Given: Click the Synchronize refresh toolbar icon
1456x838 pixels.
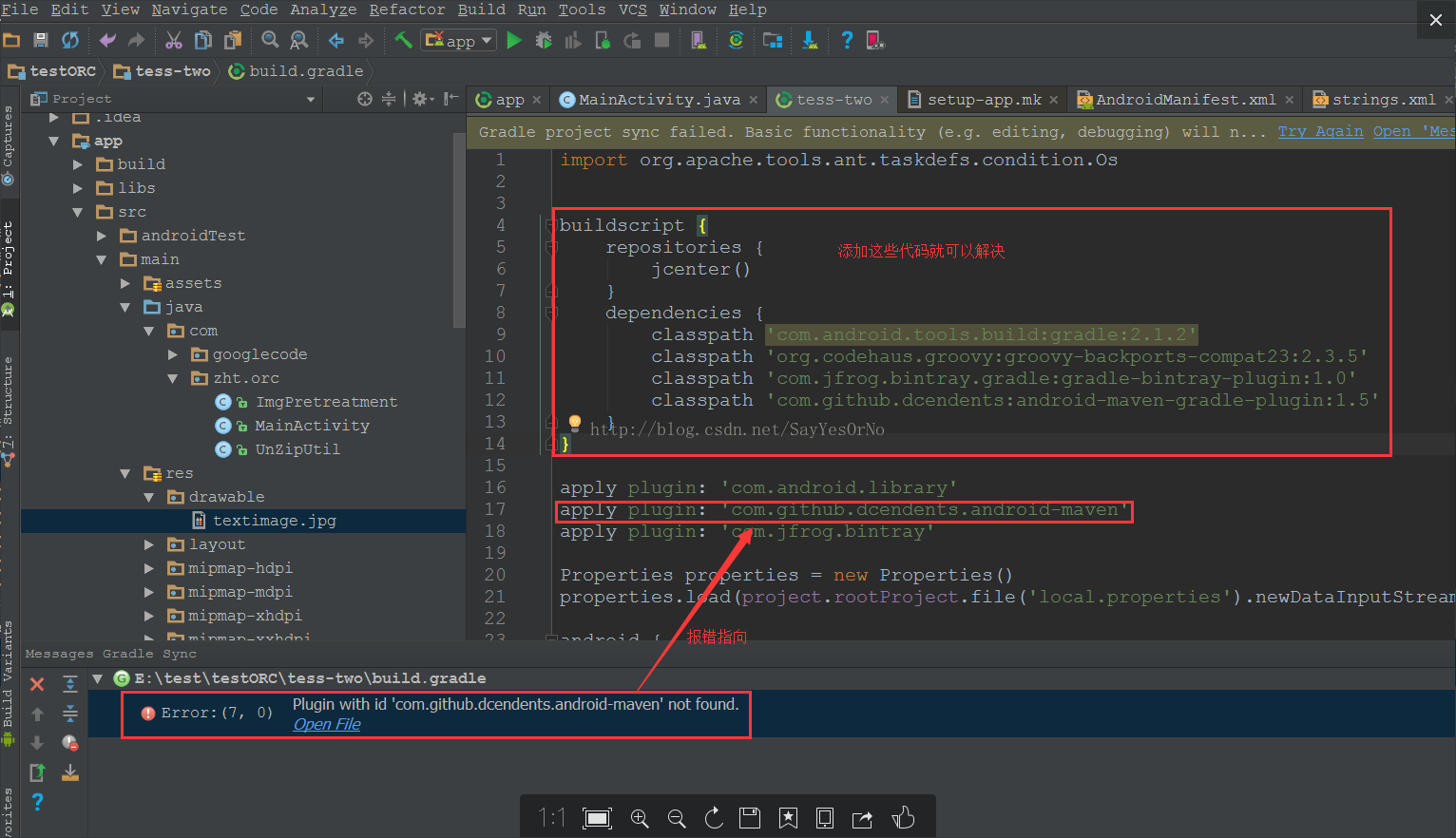Looking at the screenshot, I should (x=70, y=40).
